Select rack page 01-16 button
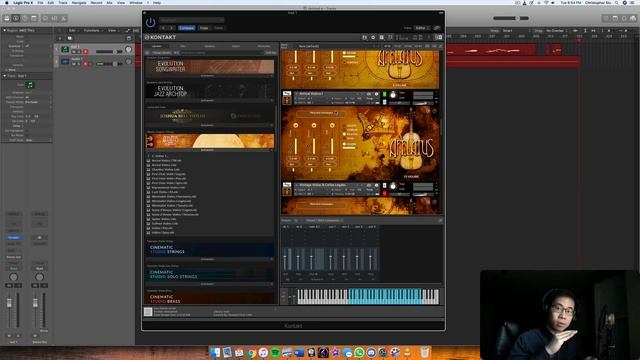The width and height of the screenshot is (640, 360). pos(387,46)
